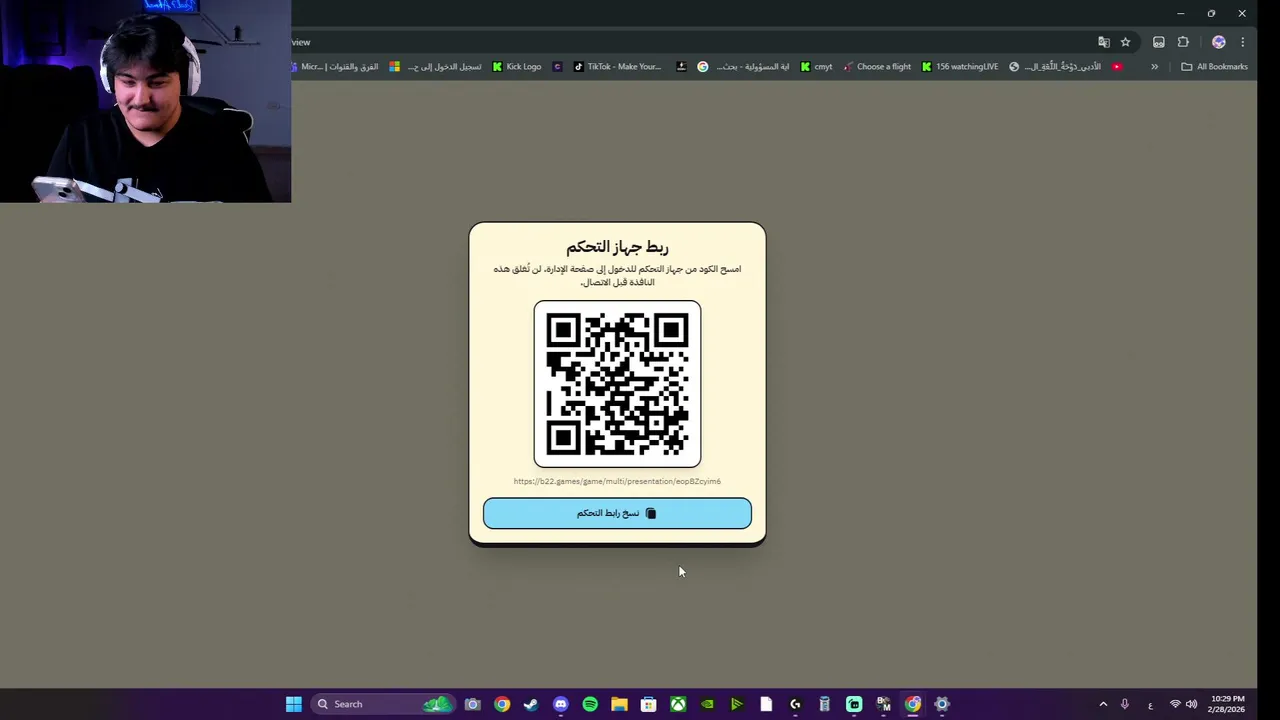
Task: Open the Chrome extensions puzzle icon
Action: point(1183,42)
